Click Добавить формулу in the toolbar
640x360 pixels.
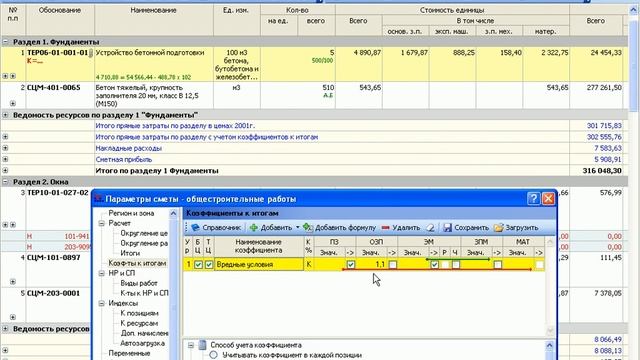(340, 227)
